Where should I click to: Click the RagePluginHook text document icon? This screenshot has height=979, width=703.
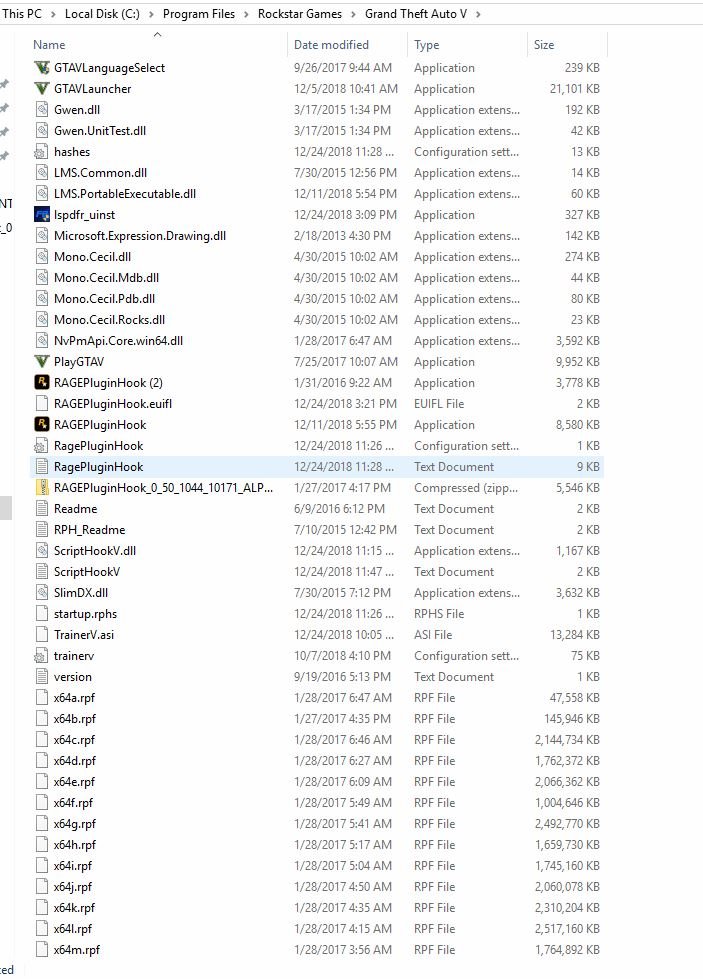click(x=42, y=466)
